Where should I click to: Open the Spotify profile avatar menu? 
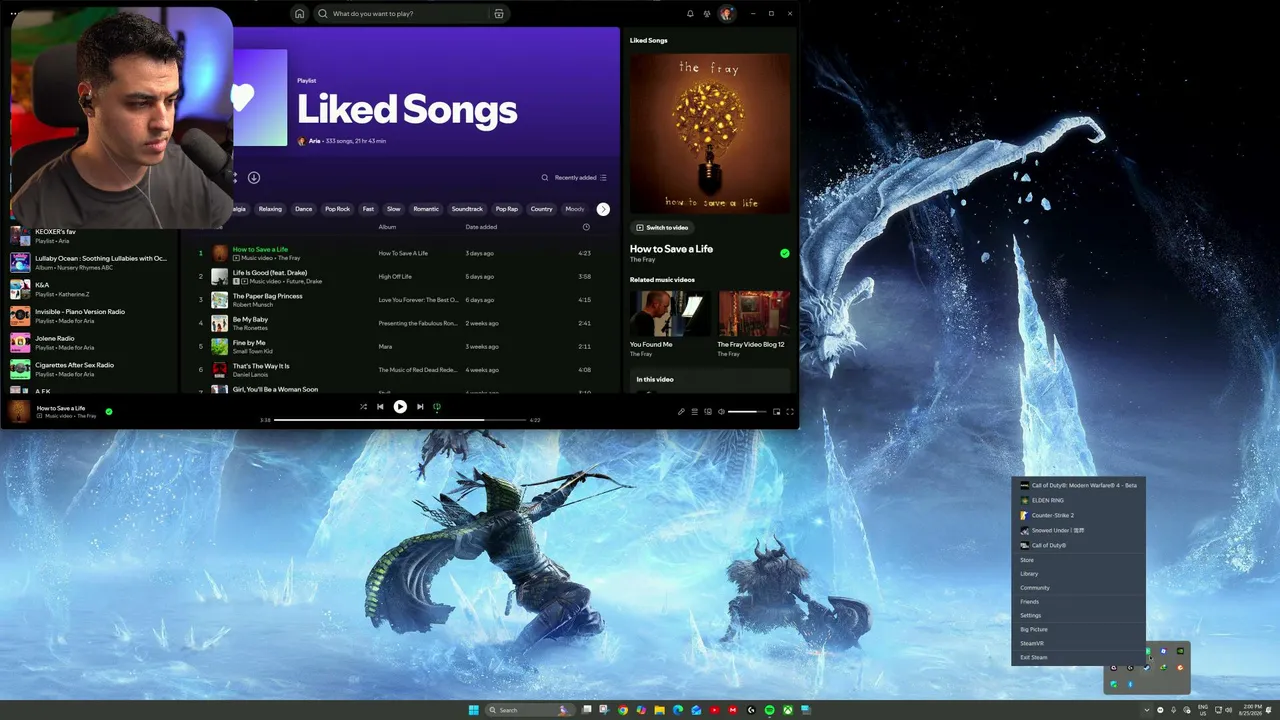pos(727,14)
